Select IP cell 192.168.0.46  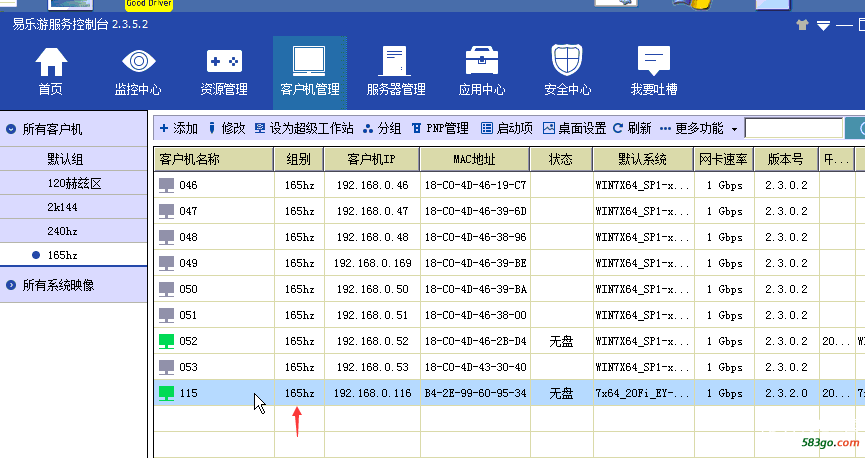tap(372, 185)
